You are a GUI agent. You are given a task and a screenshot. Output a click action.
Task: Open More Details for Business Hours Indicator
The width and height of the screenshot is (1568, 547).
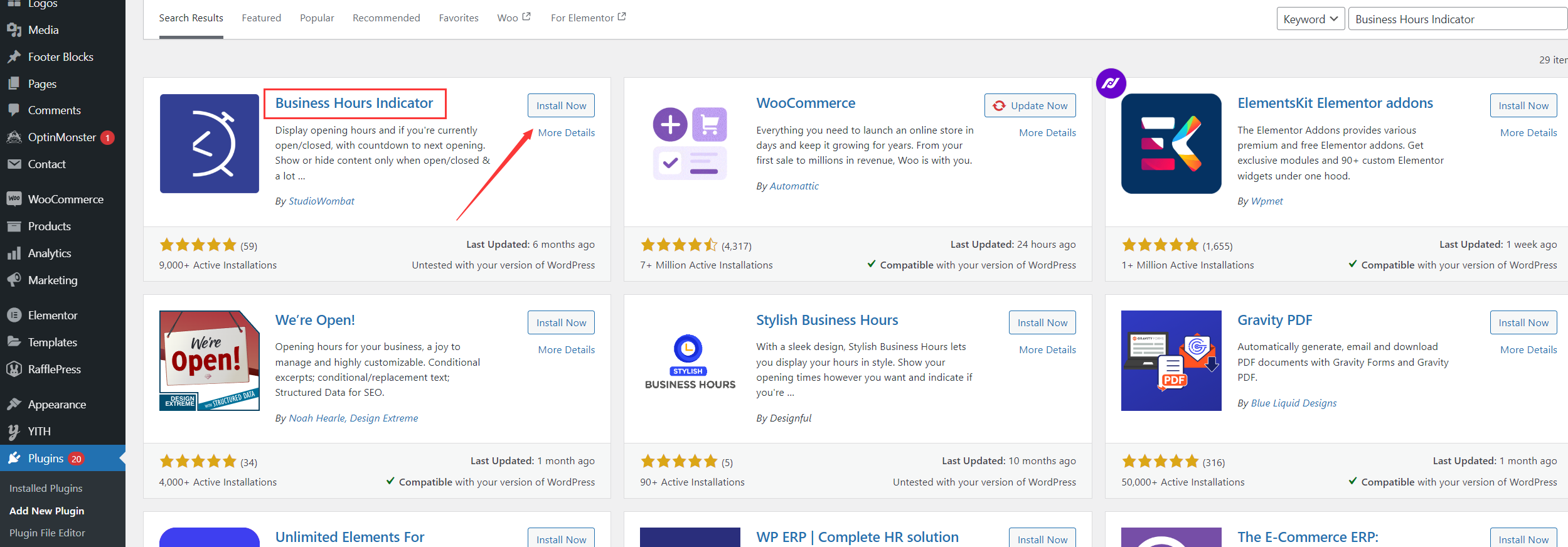(x=567, y=133)
